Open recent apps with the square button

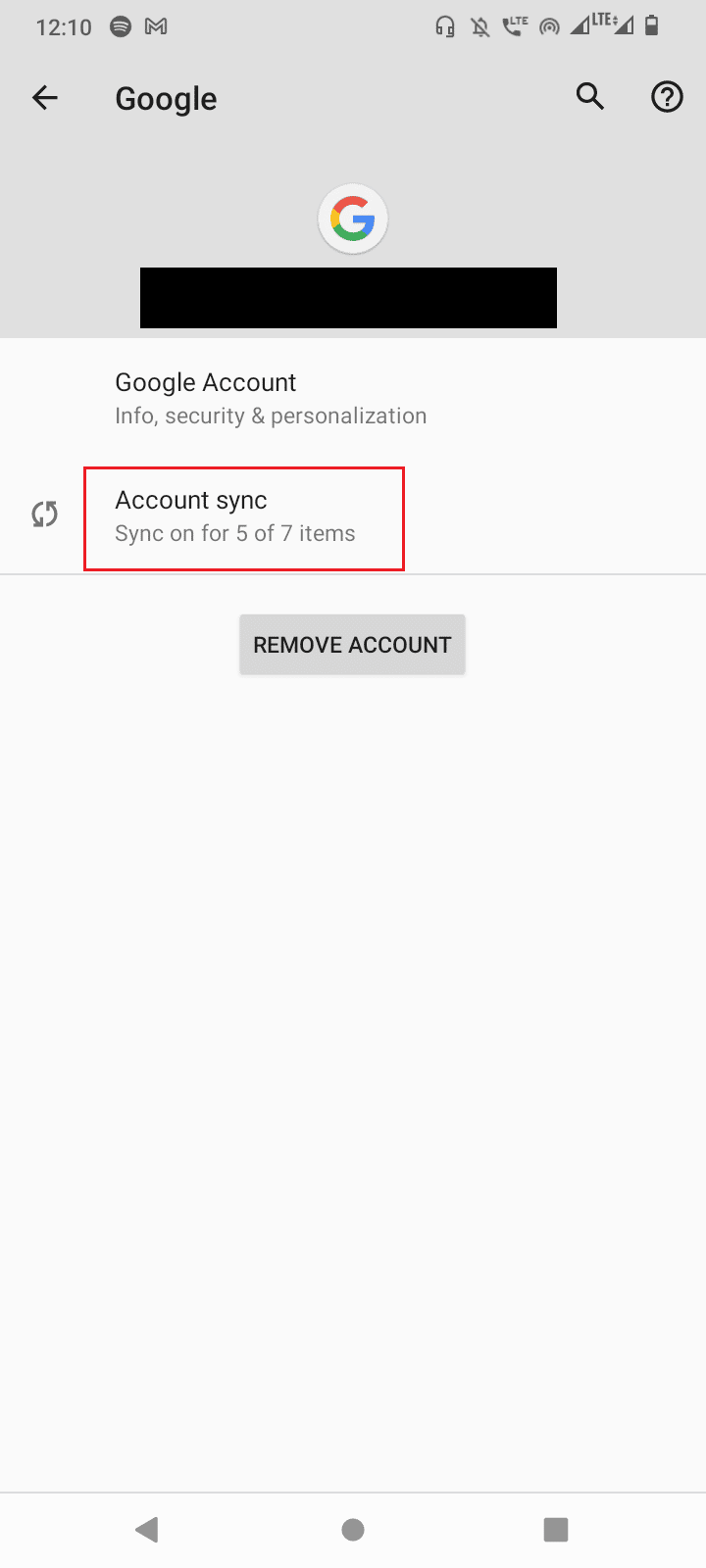(x=556, y=1529)
